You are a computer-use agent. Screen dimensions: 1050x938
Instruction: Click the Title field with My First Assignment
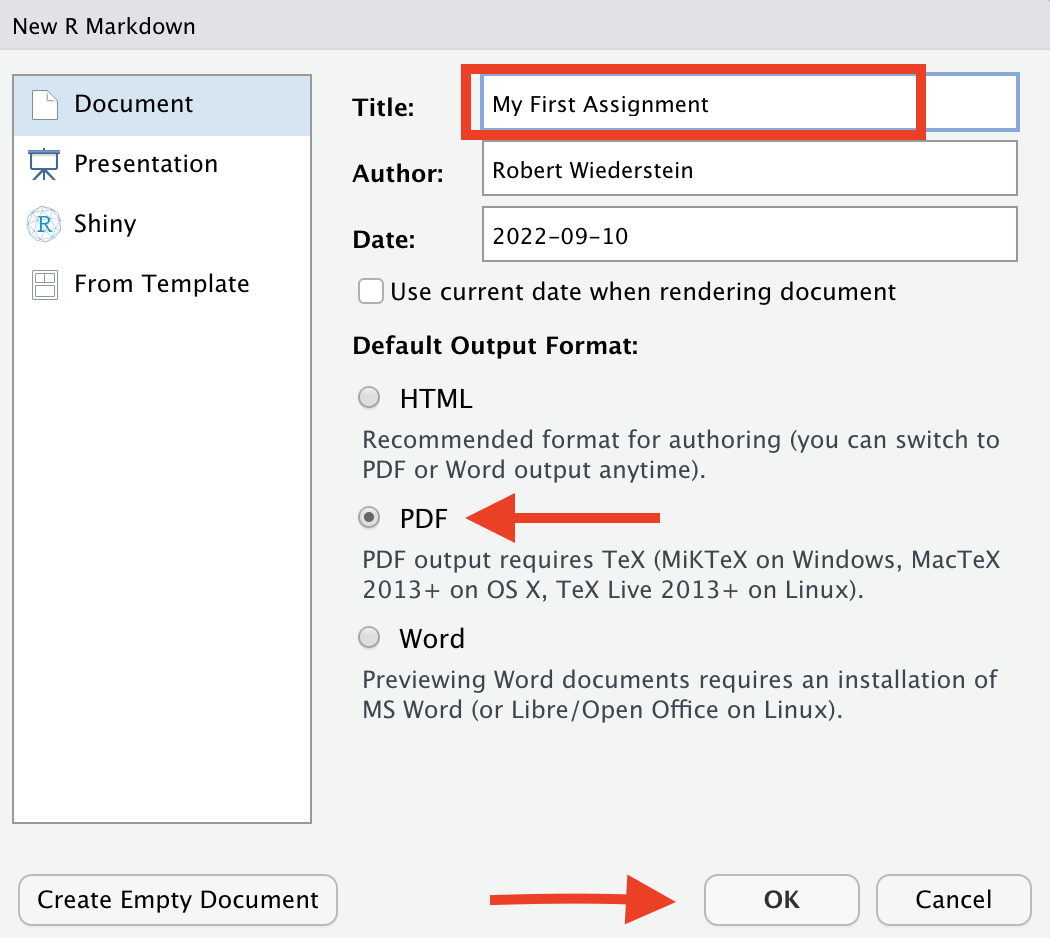tap(750, 102)
